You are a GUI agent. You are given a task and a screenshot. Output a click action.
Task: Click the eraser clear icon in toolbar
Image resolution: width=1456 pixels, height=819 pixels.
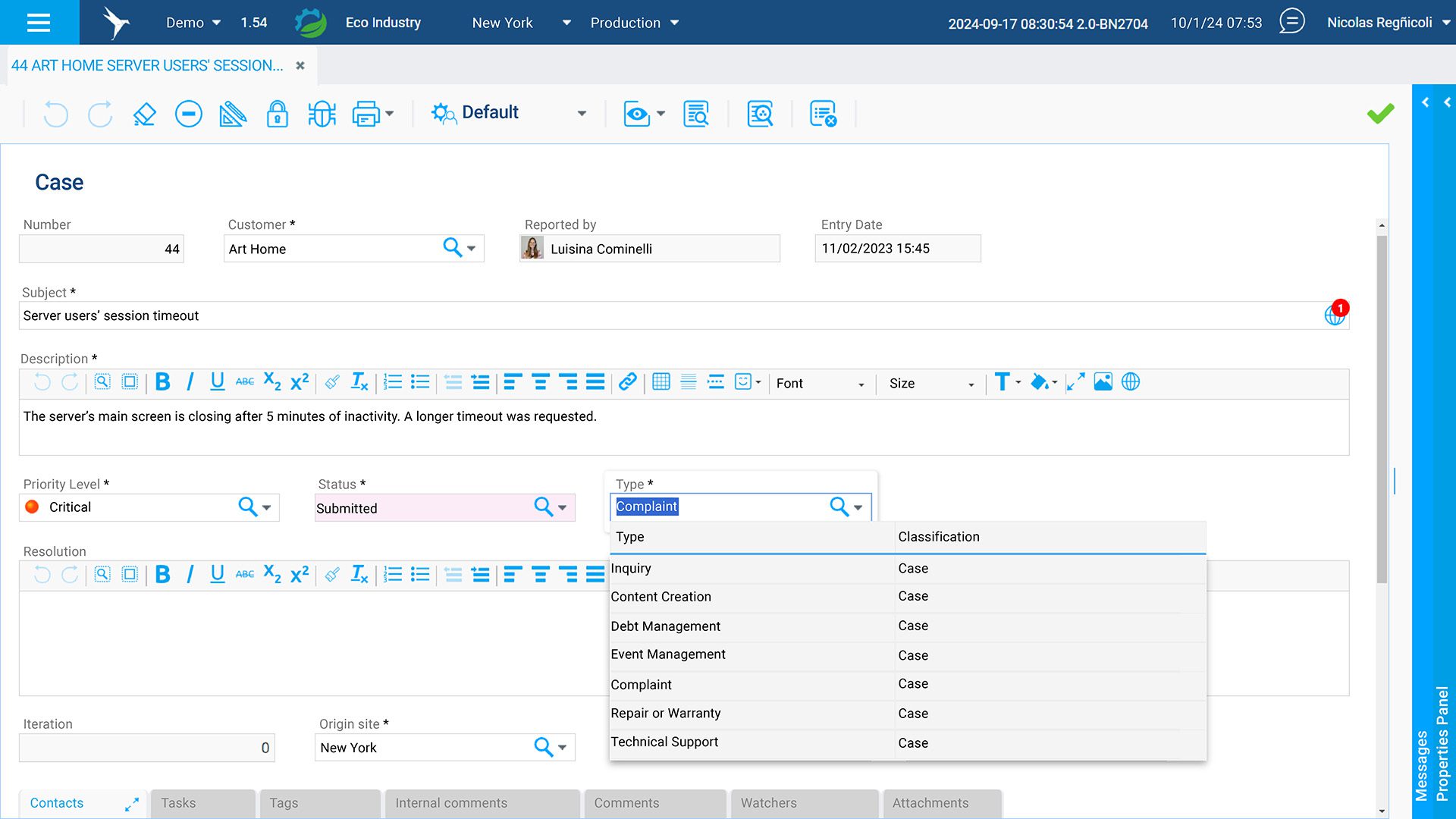point(144,114)
